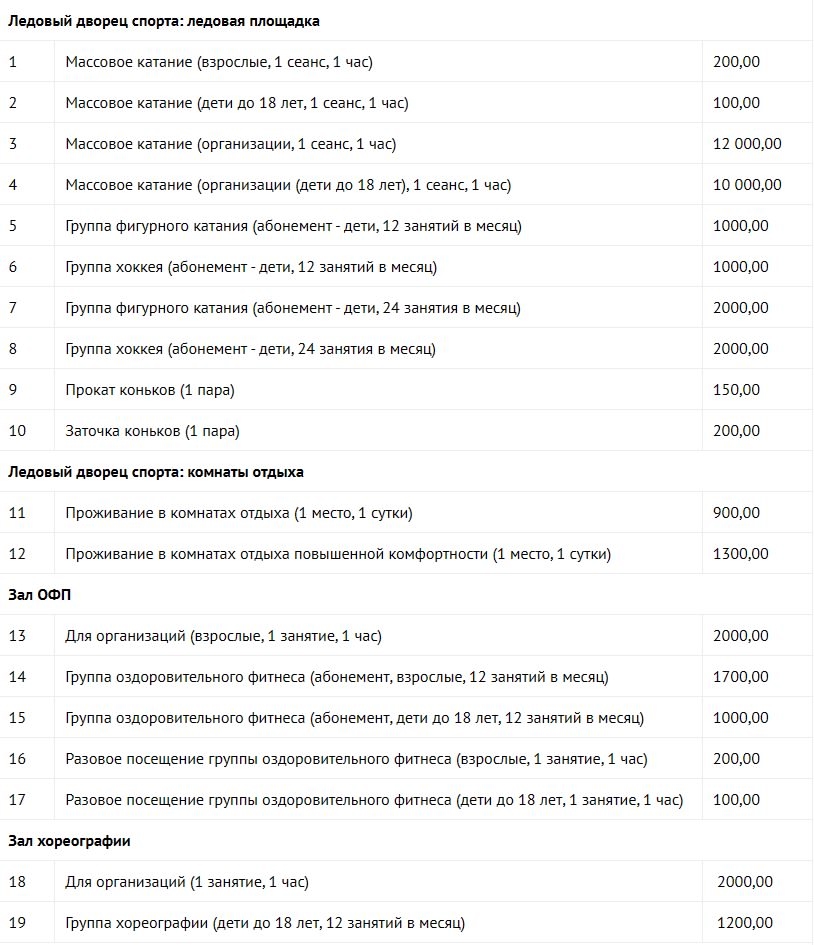
Task: Select 'Группа хореографии (дети до 18 лет...)' row
Action: click(407, 923)
